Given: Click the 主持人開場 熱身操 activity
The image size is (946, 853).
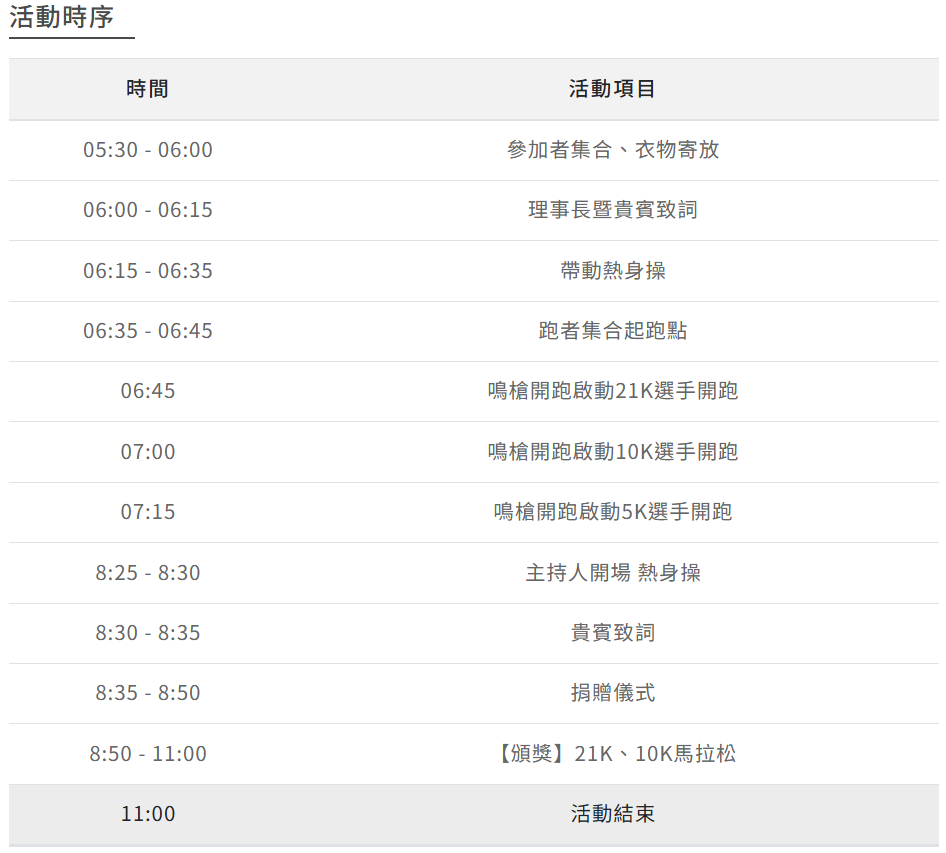Looking at the screenshot, I should pyautogui.click(x=612, y=573).
